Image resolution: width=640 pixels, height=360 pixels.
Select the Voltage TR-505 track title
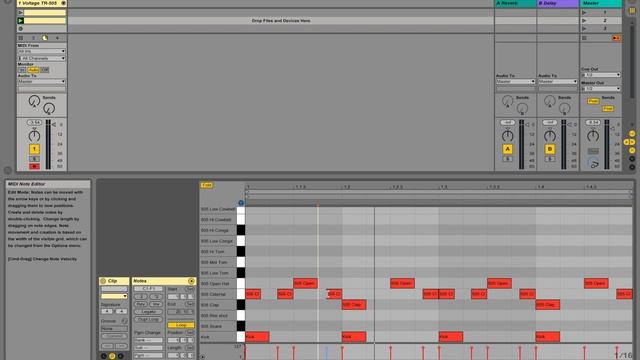pyautogui.click(x=41, y=3)
